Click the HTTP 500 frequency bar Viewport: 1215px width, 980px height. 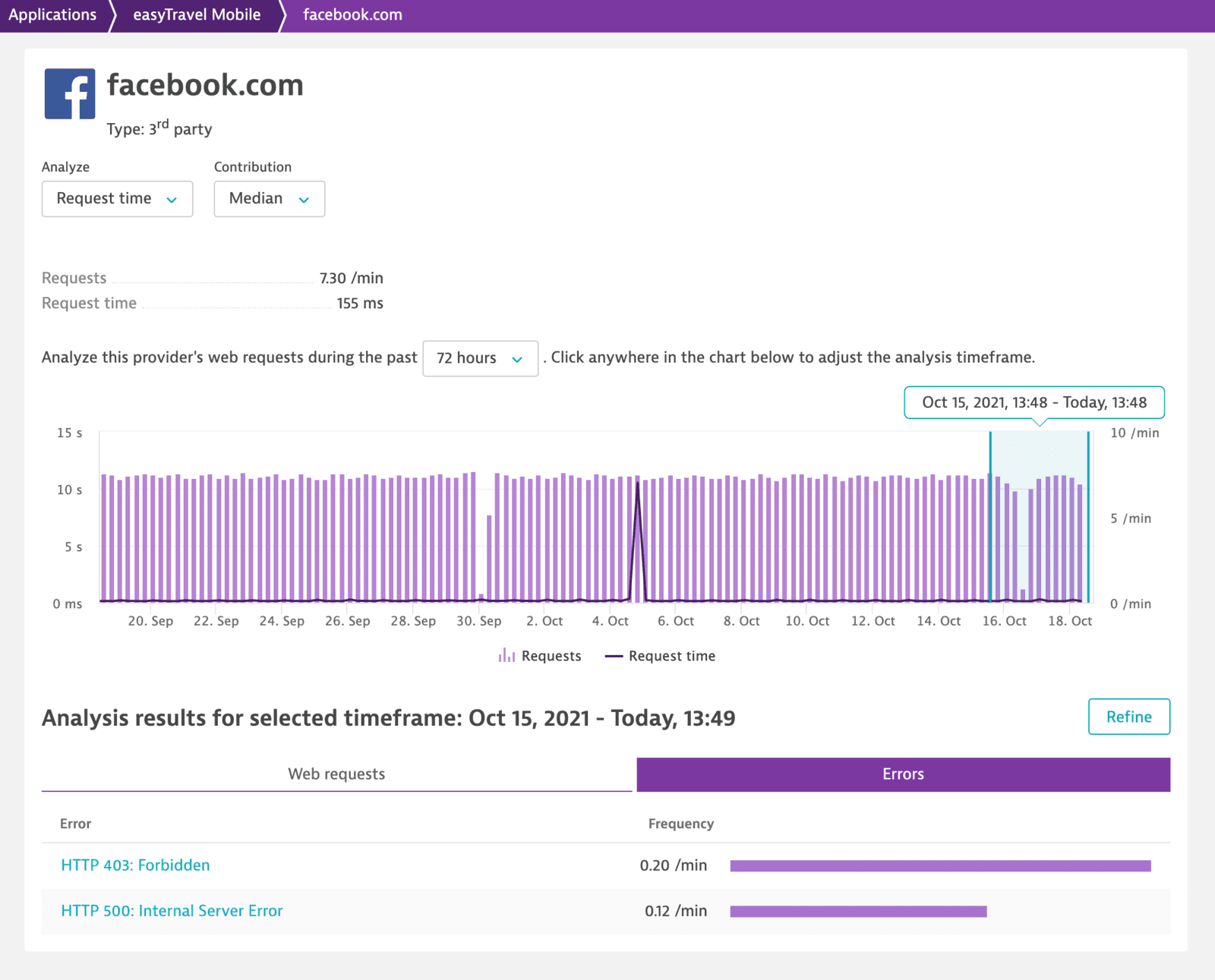click(x=857, y=911)
